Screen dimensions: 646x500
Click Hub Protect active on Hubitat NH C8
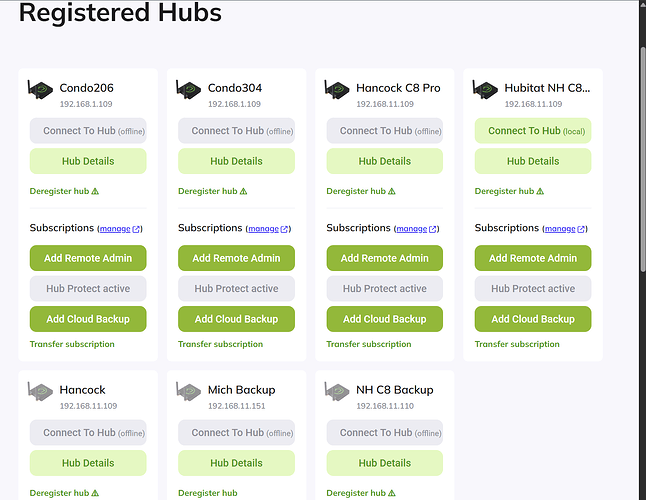pos(532,289)
